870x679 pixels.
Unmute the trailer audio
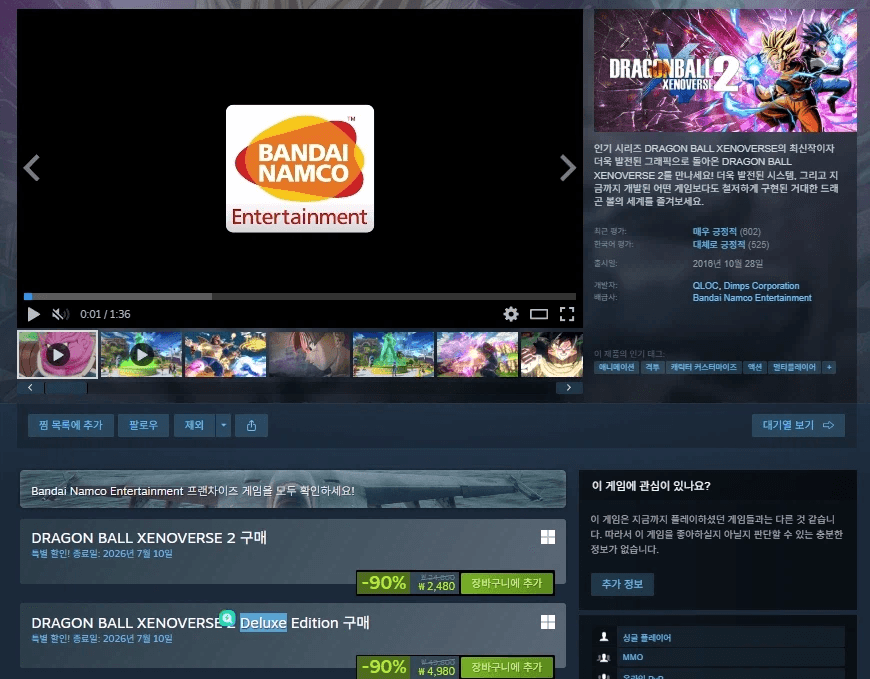pyautogui.click(x=60, y=315)
